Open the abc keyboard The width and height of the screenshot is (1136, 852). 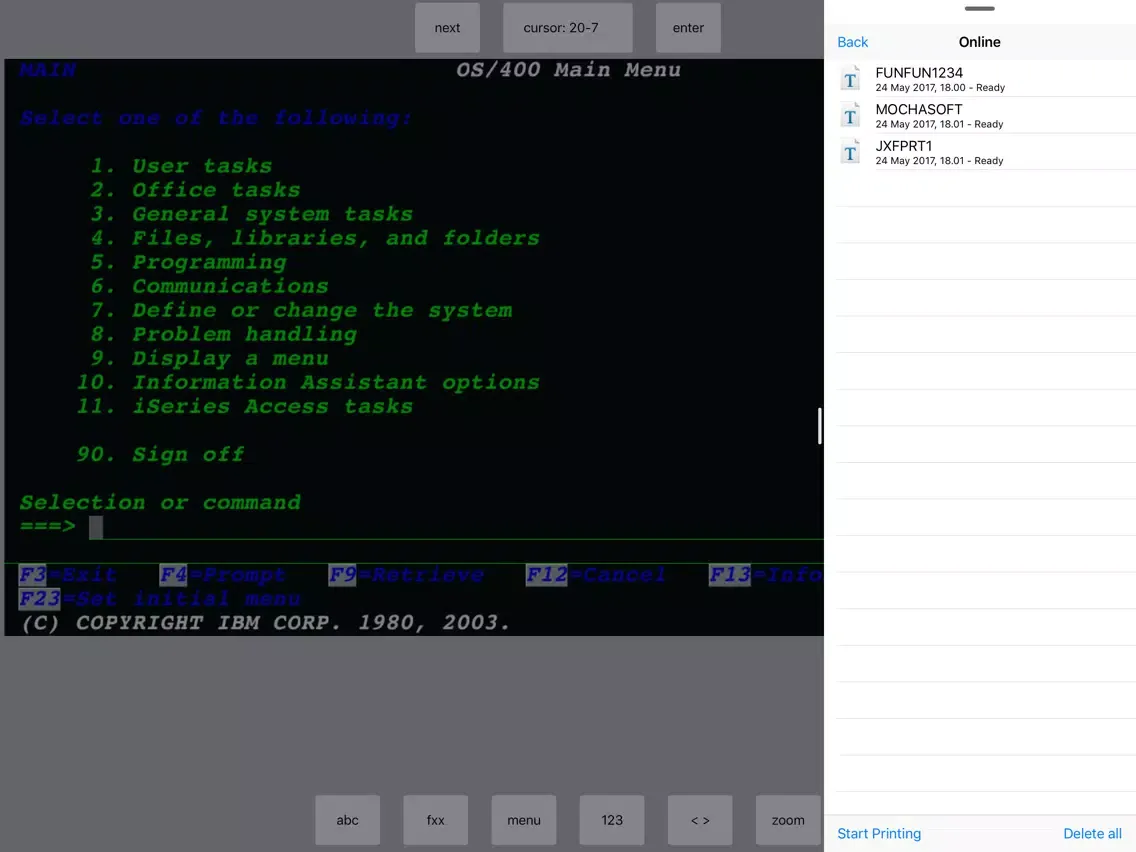347,820
